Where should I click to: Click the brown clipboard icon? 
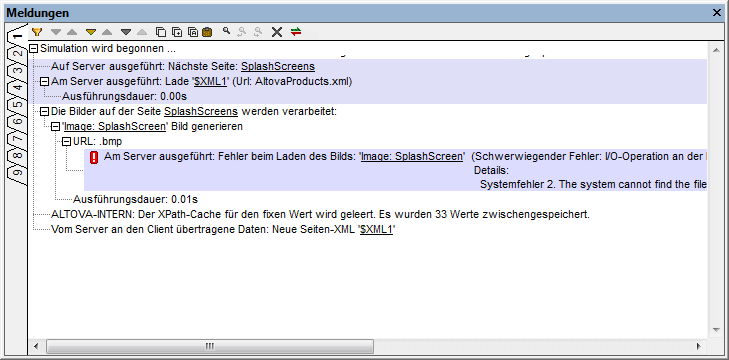click(207, 32)
